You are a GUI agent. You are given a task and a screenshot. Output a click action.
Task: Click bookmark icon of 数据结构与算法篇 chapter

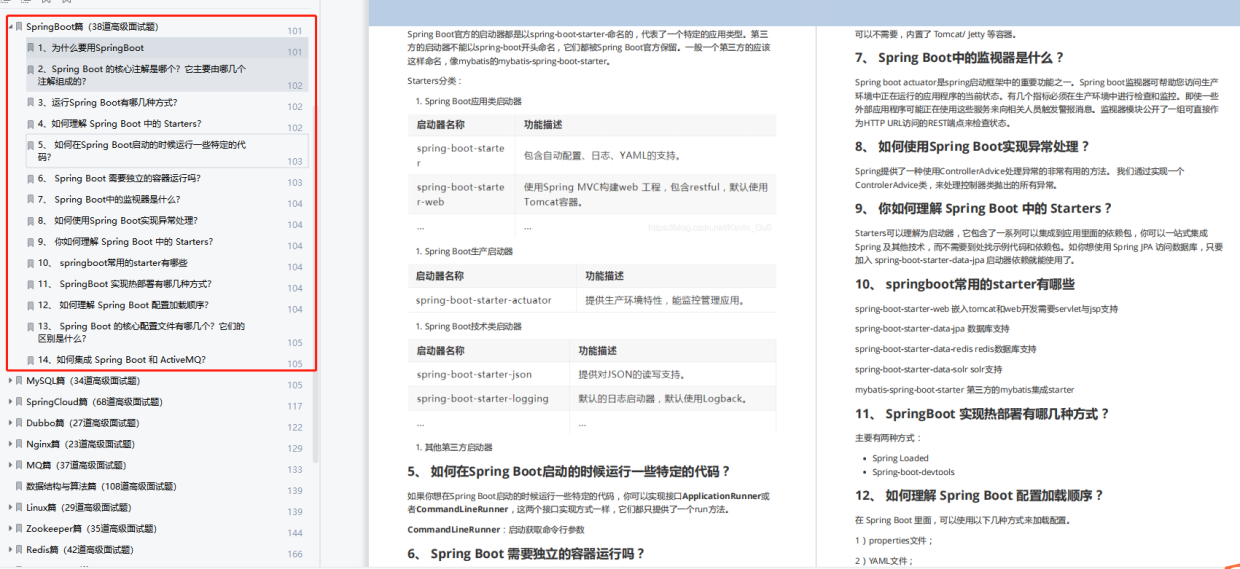tap(19, 486)
